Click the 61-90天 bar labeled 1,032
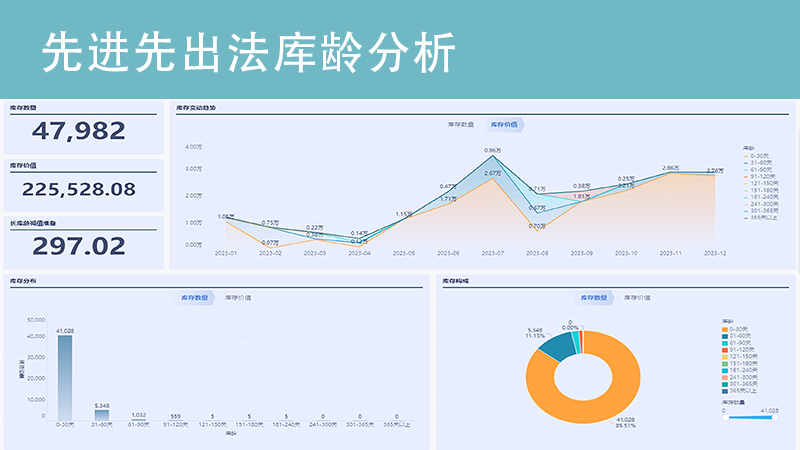 point(138,419)
